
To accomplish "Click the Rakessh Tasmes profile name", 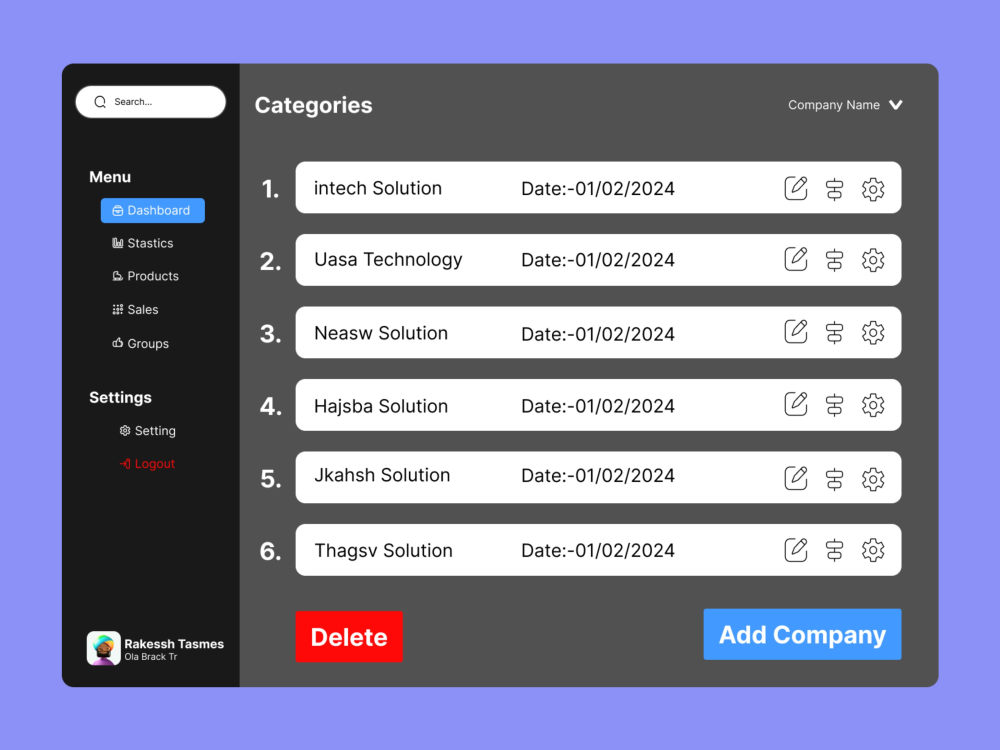I will pos(174,644).
